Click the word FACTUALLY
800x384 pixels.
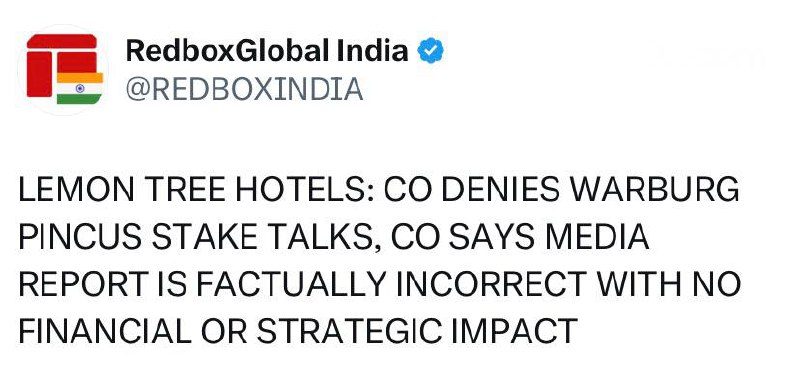(x=291, y=284)
